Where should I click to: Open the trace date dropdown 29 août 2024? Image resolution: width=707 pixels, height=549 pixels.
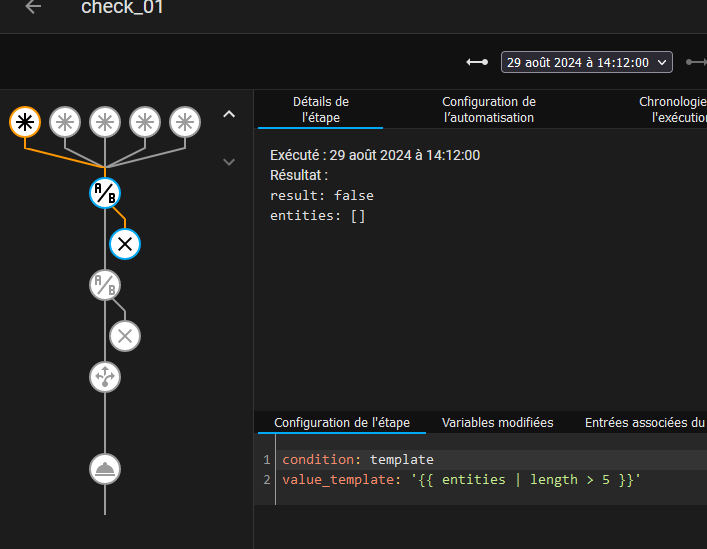[x=587, y=62]
